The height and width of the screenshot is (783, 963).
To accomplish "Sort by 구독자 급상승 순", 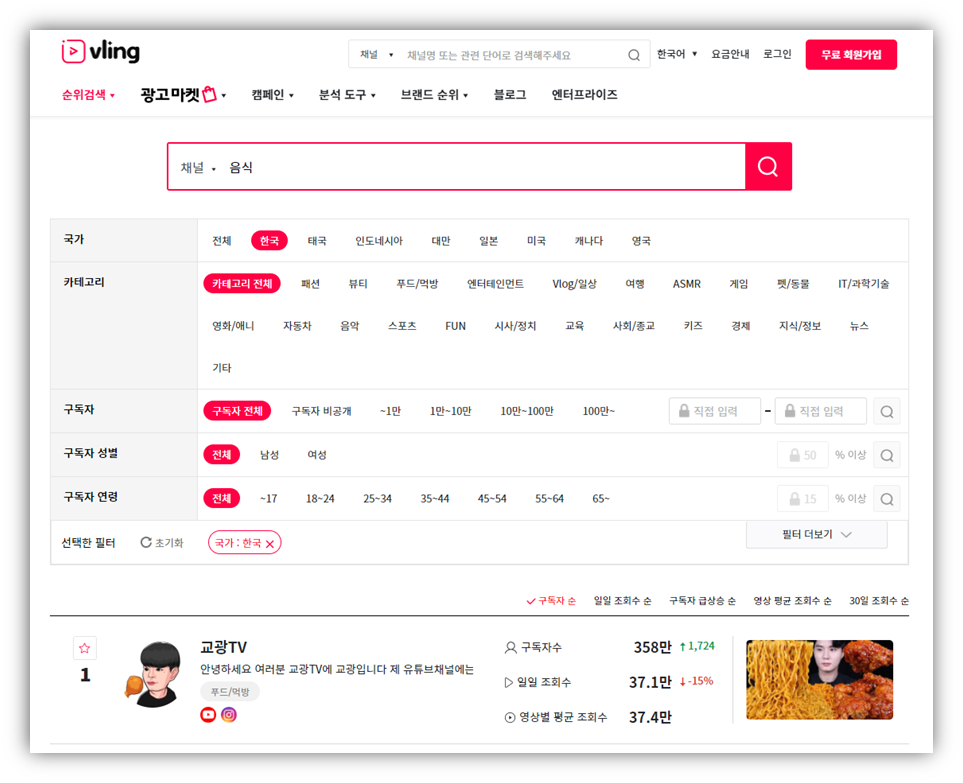I will click(702, 601).
